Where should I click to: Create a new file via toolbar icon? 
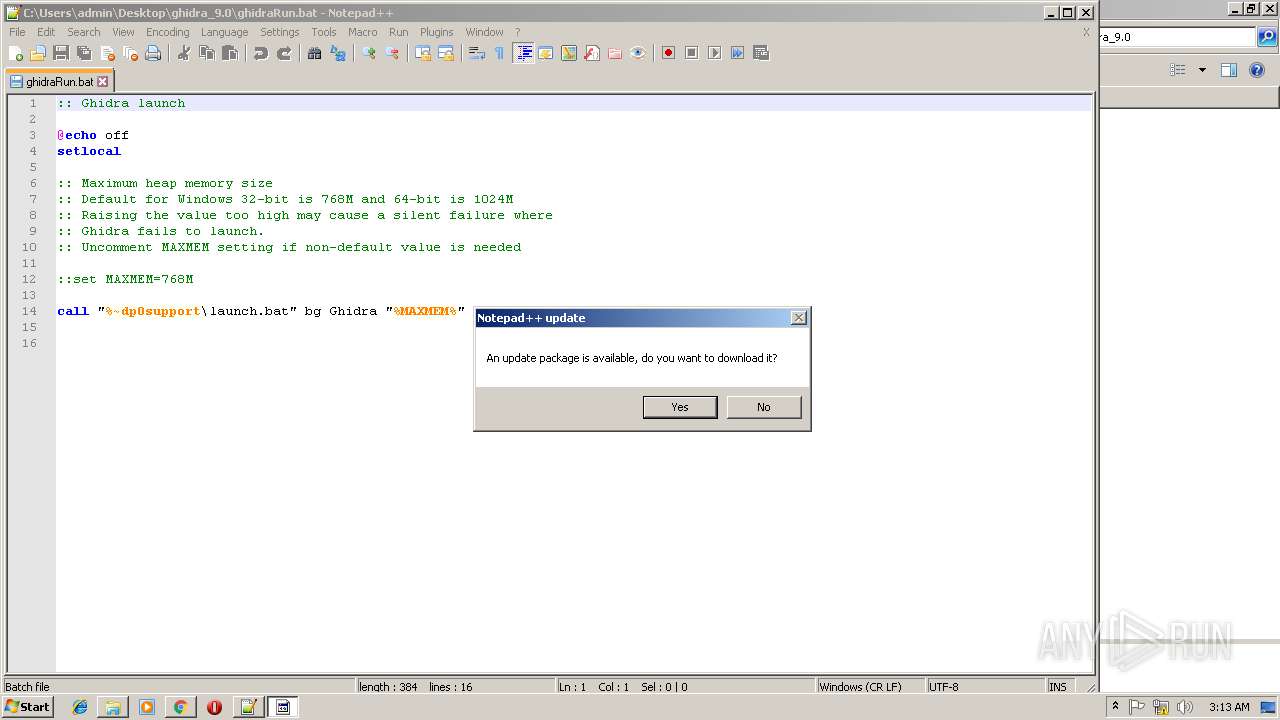pyautogui.click(x=16, y=53)
